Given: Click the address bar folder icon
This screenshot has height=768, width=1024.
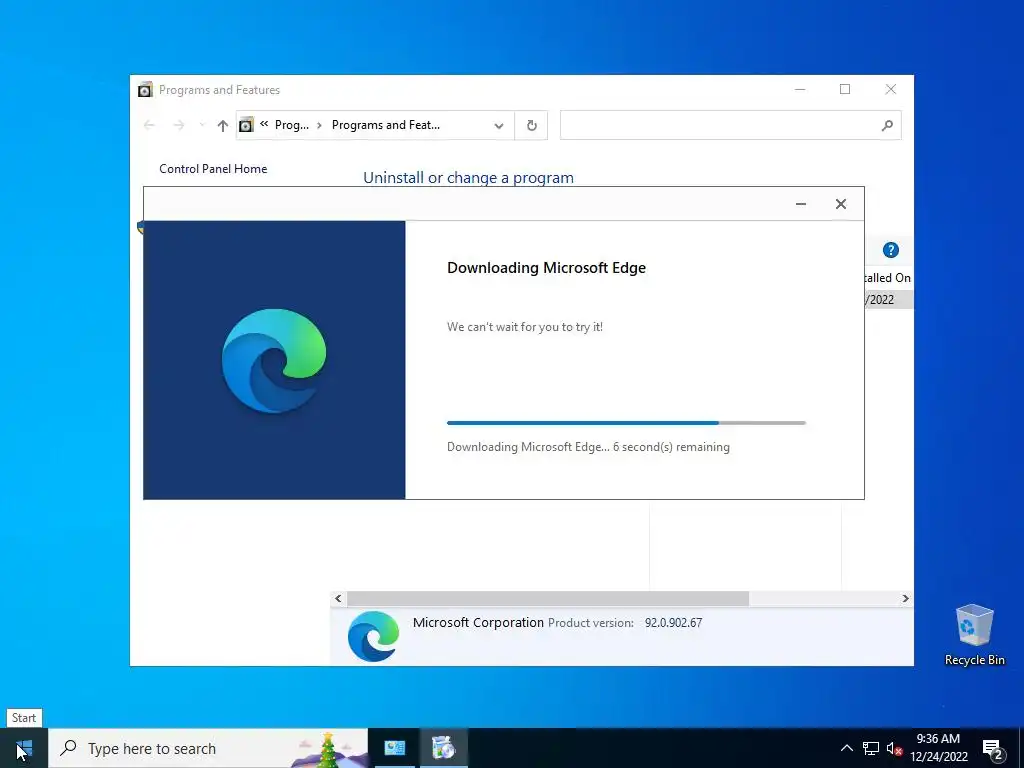Looking at the screenshot, I should tap(246, 125).
